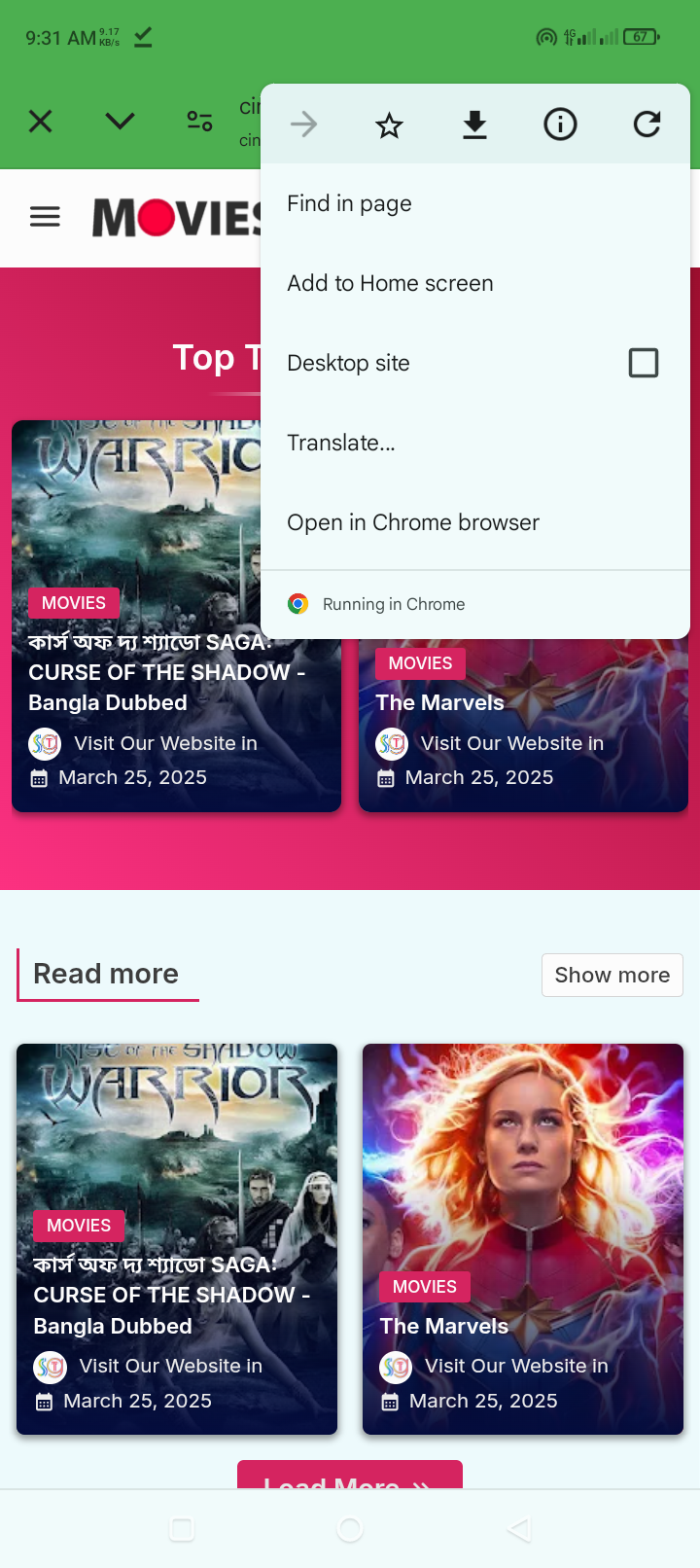Open the site settings tune icon
700x1568 pixels.
coord(199,122)
